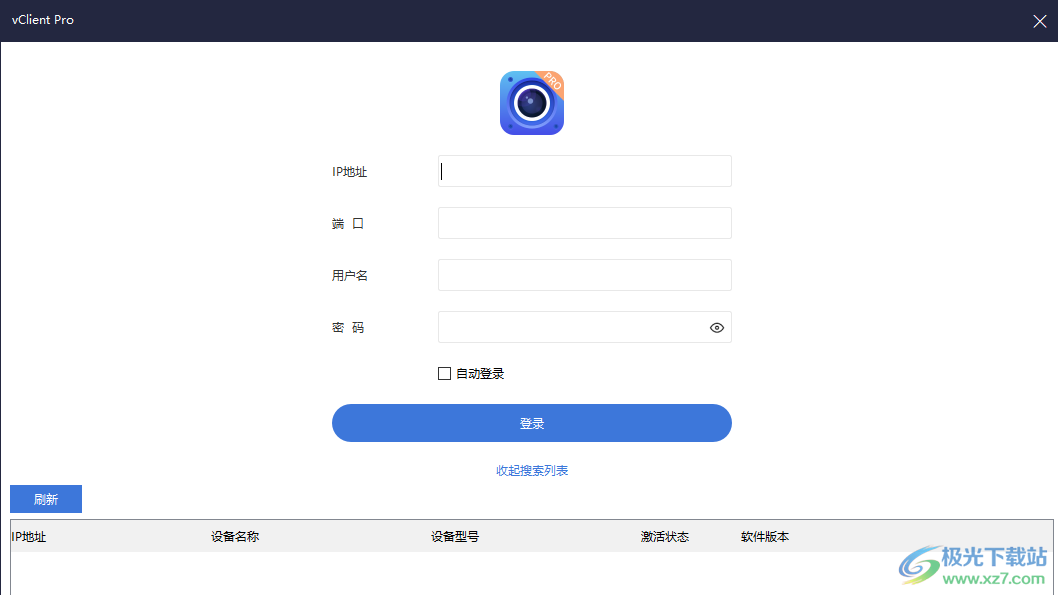Click the 刷新 refresh button
1058x595 pixels.
[x=46, y=499]
